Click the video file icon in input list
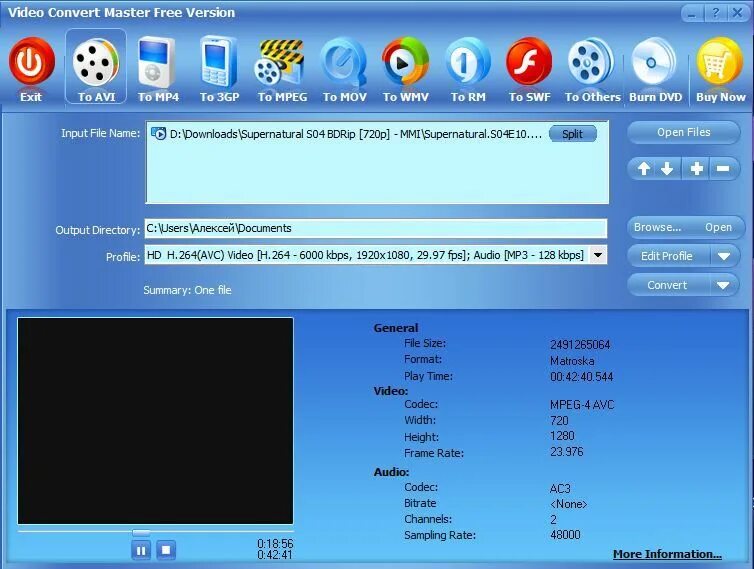Image resolution: width=754 pixels, height=569 pixels. click(x=158, y=134)
